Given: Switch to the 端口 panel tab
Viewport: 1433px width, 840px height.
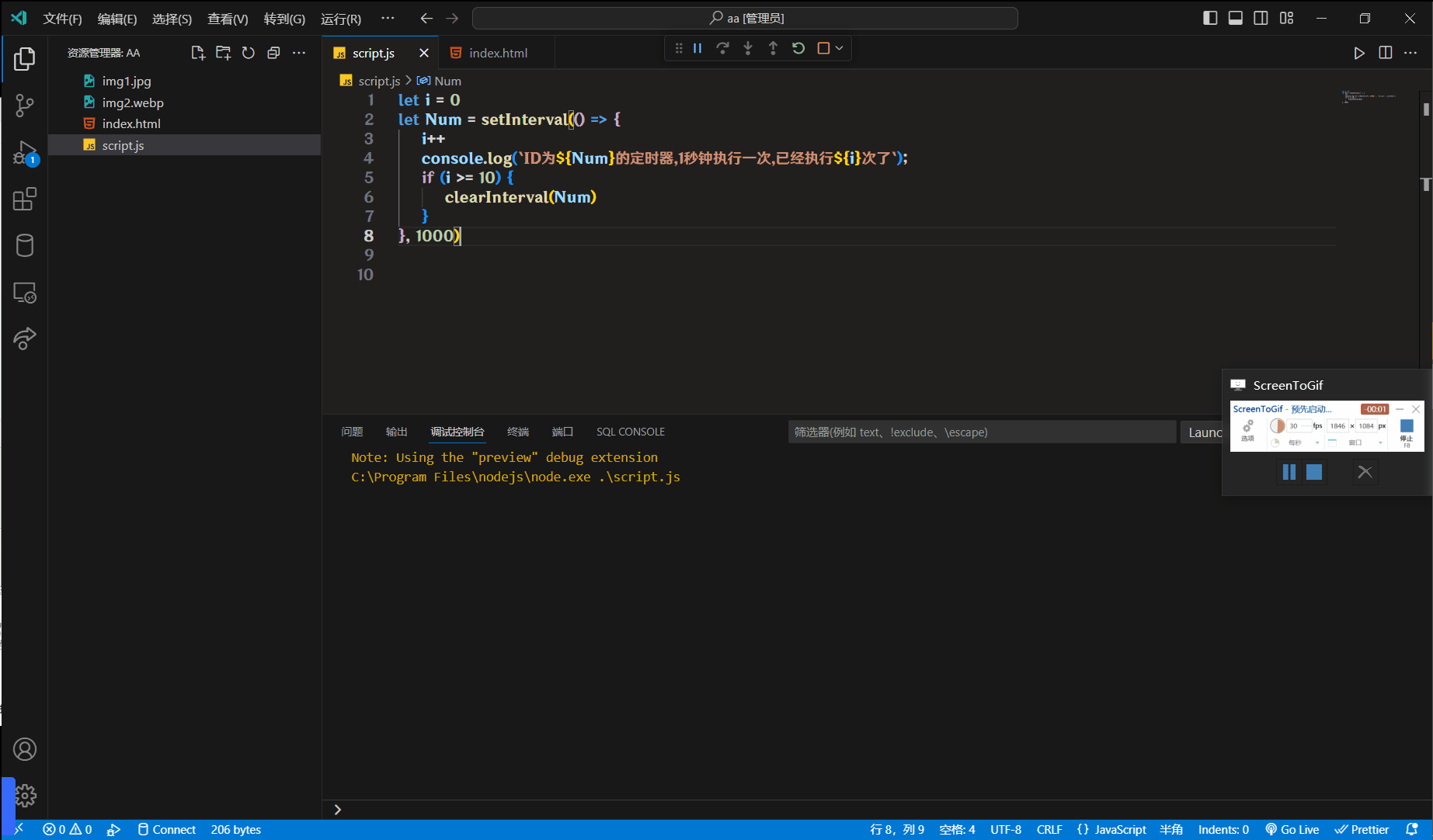Looking at the screenshot, I should point(562,432).
